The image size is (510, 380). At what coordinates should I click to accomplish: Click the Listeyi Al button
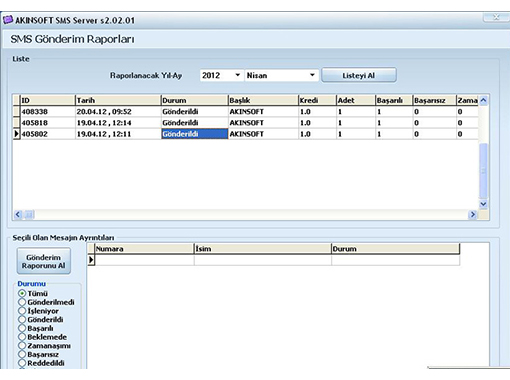pos(359,75)
